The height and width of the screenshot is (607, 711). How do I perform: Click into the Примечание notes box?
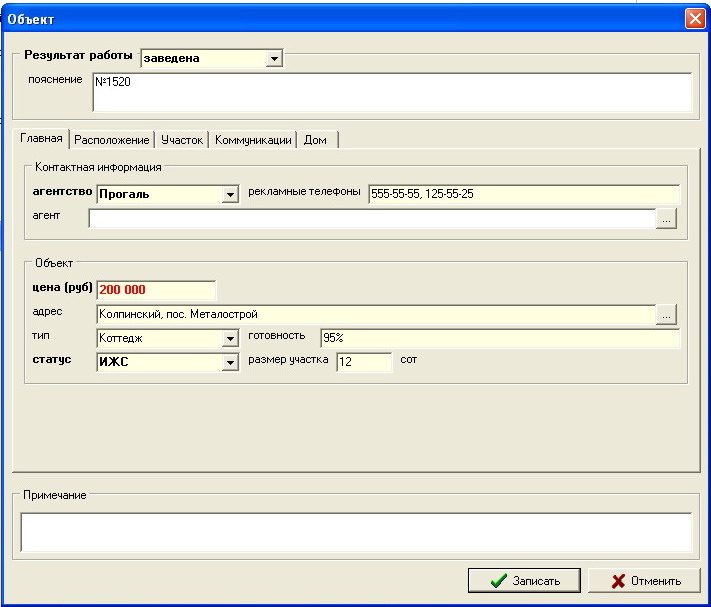[355, 532]
